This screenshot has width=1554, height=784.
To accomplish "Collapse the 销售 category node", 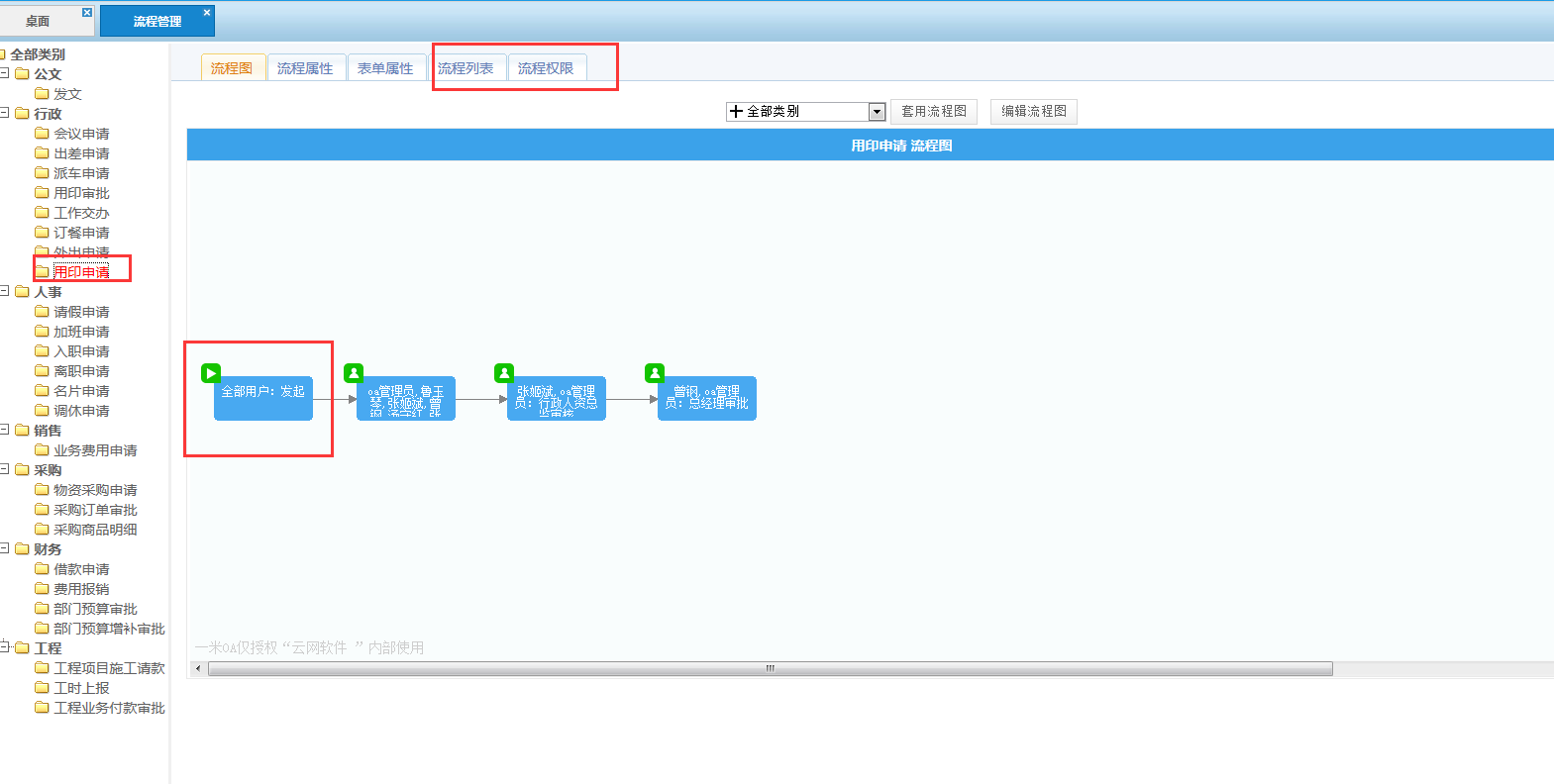I will [4, 430].
